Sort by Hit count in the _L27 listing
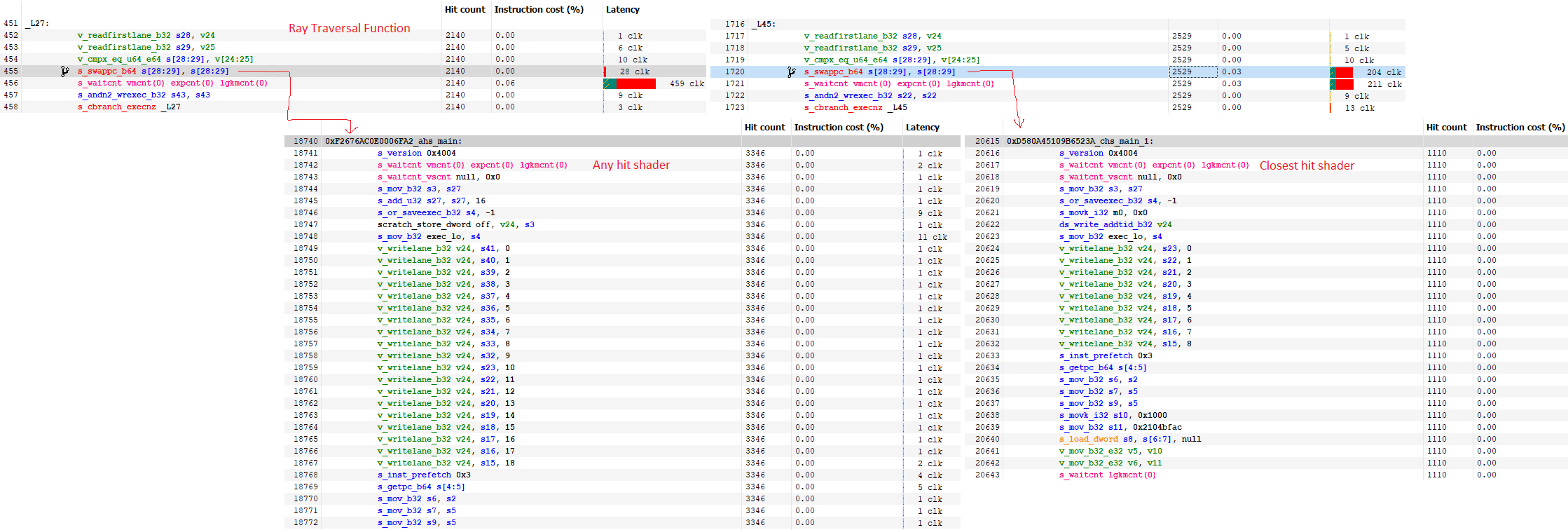 pos(465,10)
